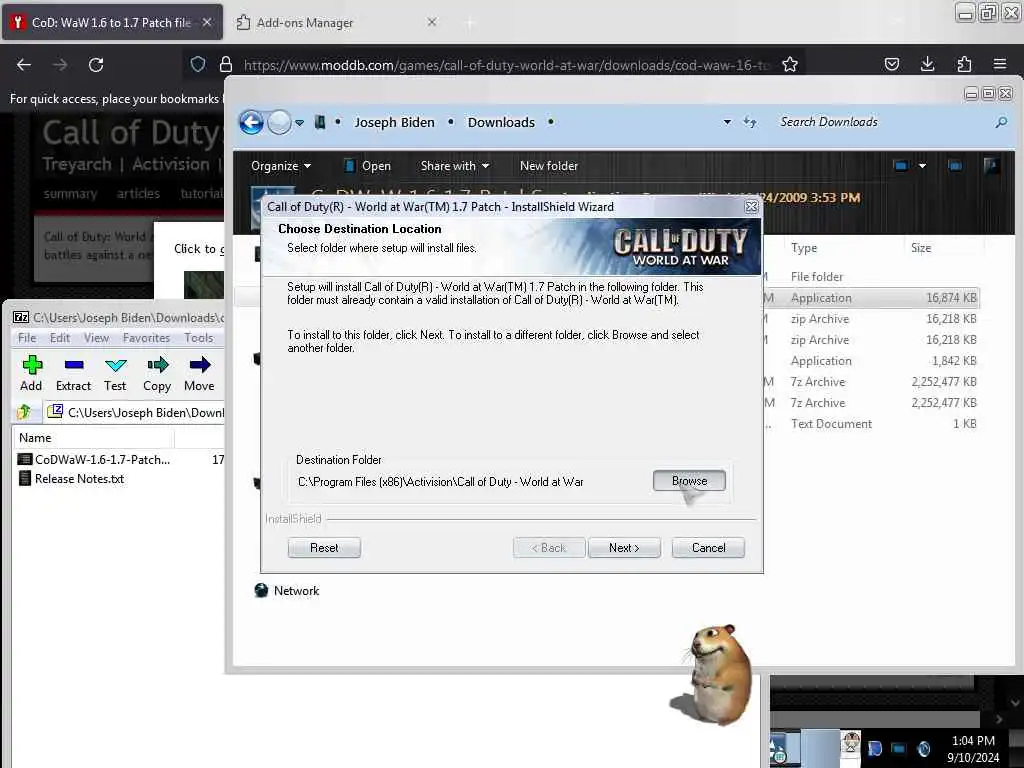Toggle the Explorer preview pane icon

coord(955,166)
